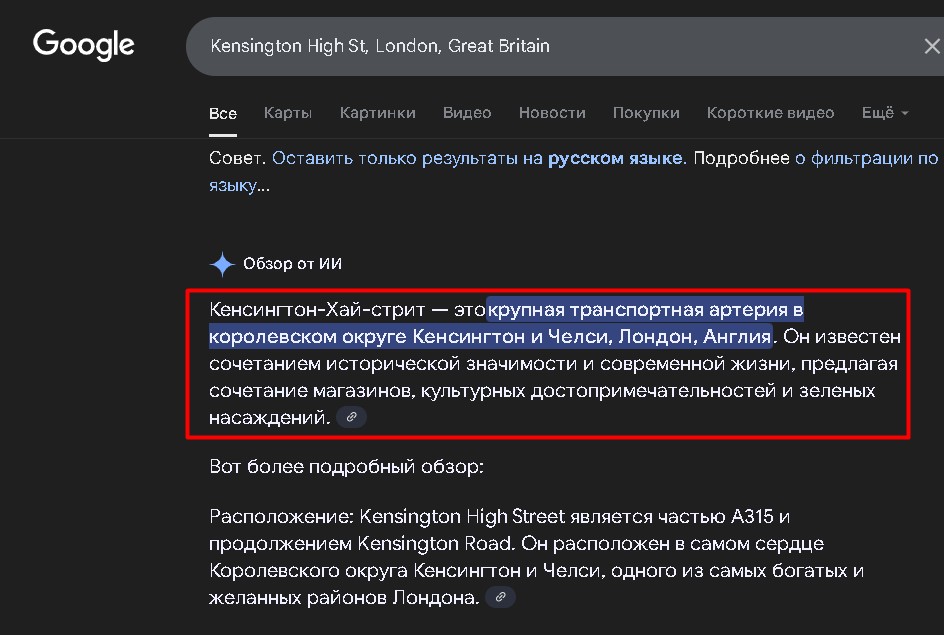Clear the search query with X

click(932, 46)
